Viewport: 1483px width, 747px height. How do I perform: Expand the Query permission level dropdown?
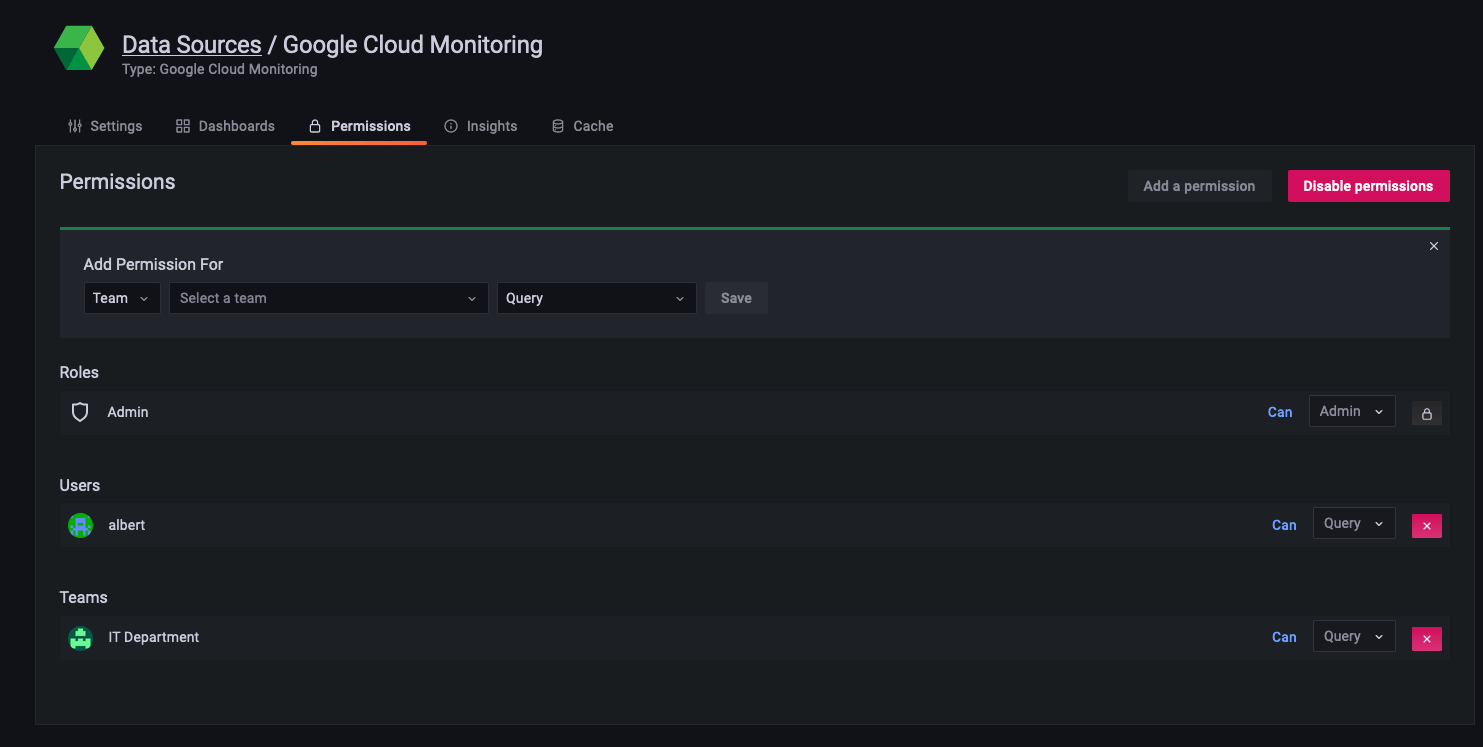click(596, 298)
